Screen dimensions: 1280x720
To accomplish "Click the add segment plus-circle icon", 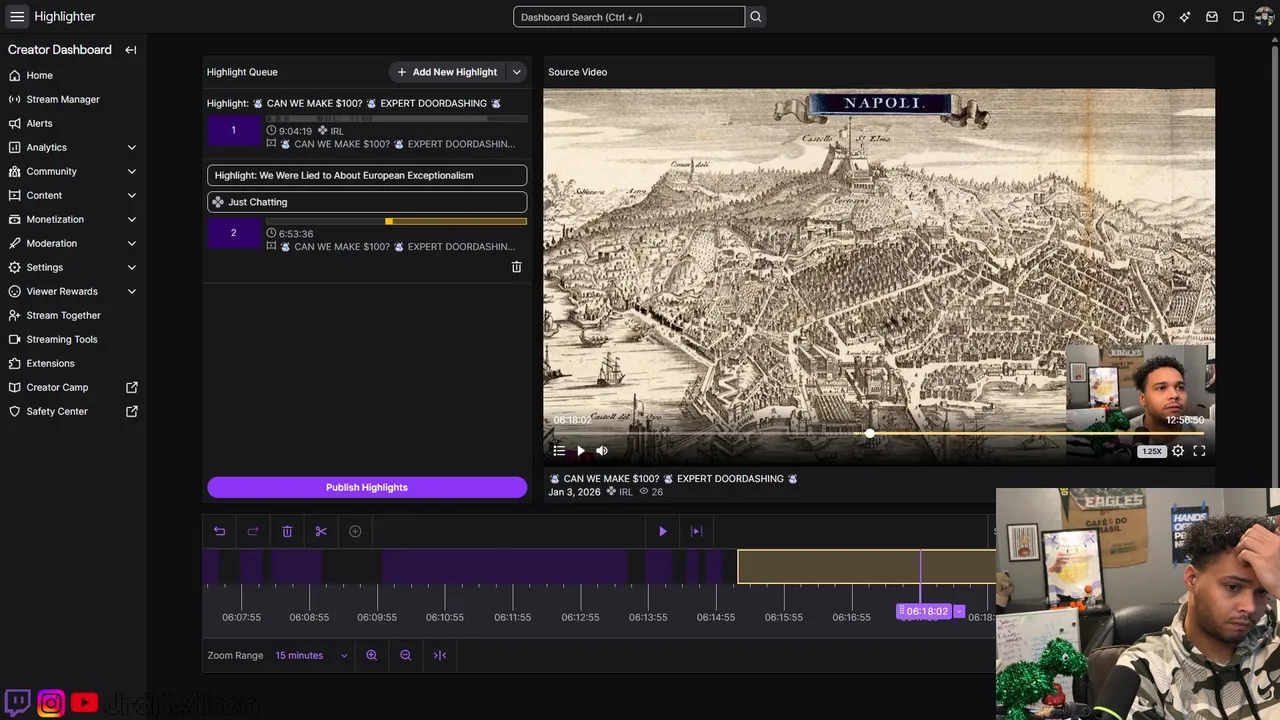I will coord(355,531).
